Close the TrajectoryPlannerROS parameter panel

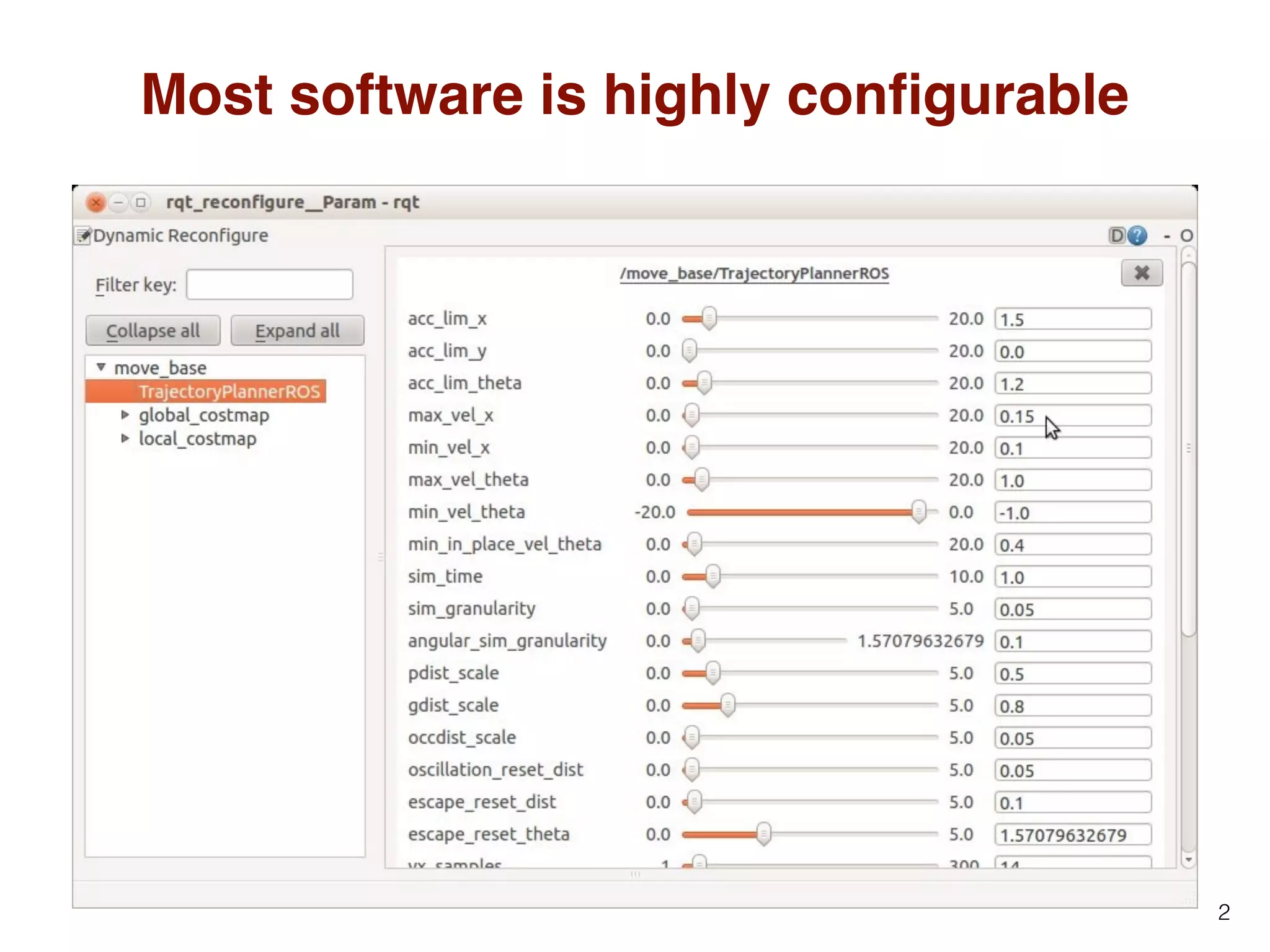(1142, 273)
